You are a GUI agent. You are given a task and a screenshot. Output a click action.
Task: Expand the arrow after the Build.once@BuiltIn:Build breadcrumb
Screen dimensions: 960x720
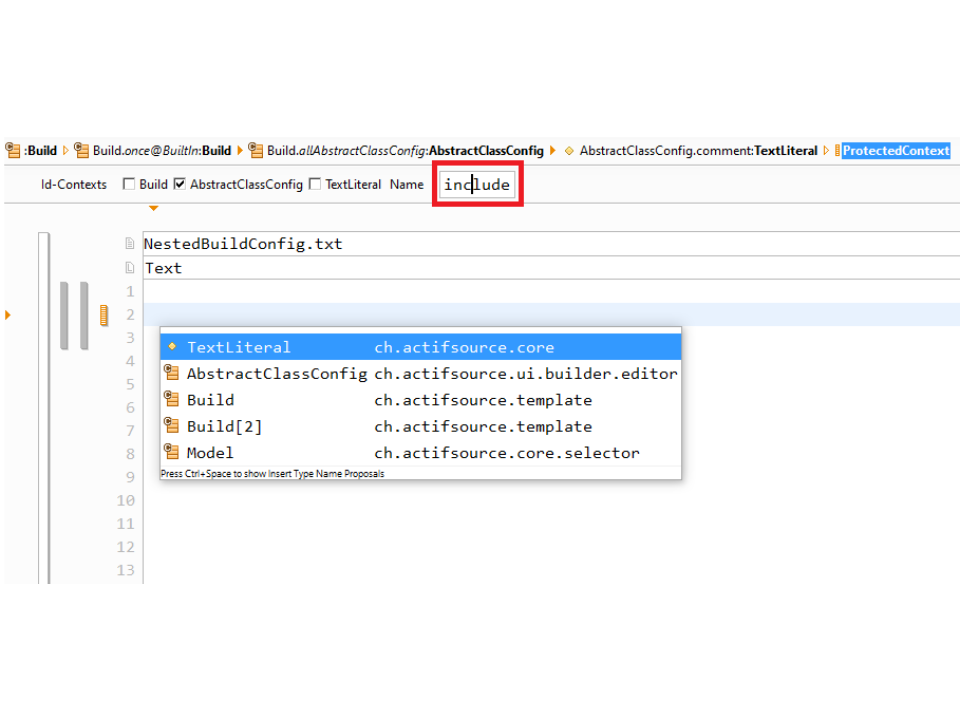(240, 151)
